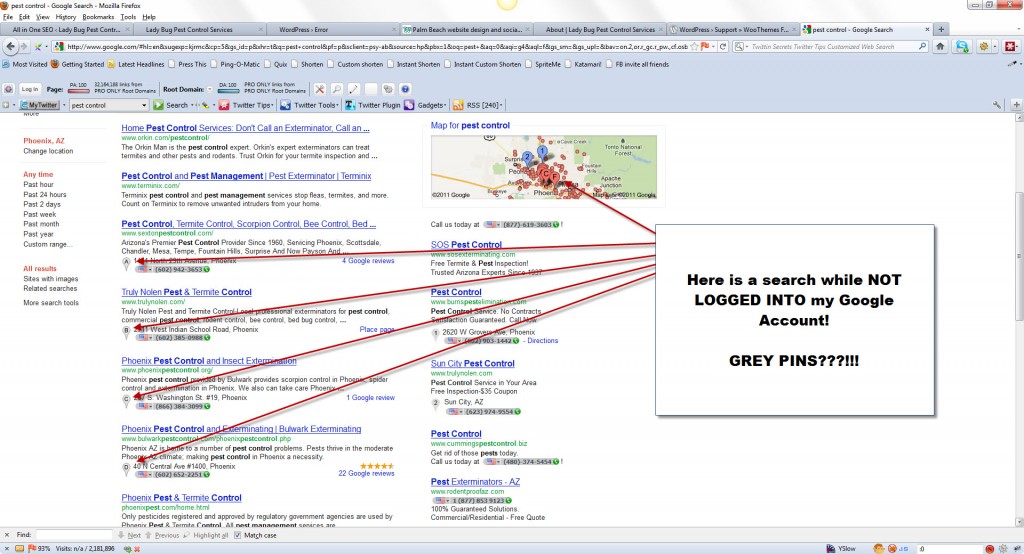Click the MyTwitter toolbar button
The image size is (1024, 554).
tap(39, 105)
